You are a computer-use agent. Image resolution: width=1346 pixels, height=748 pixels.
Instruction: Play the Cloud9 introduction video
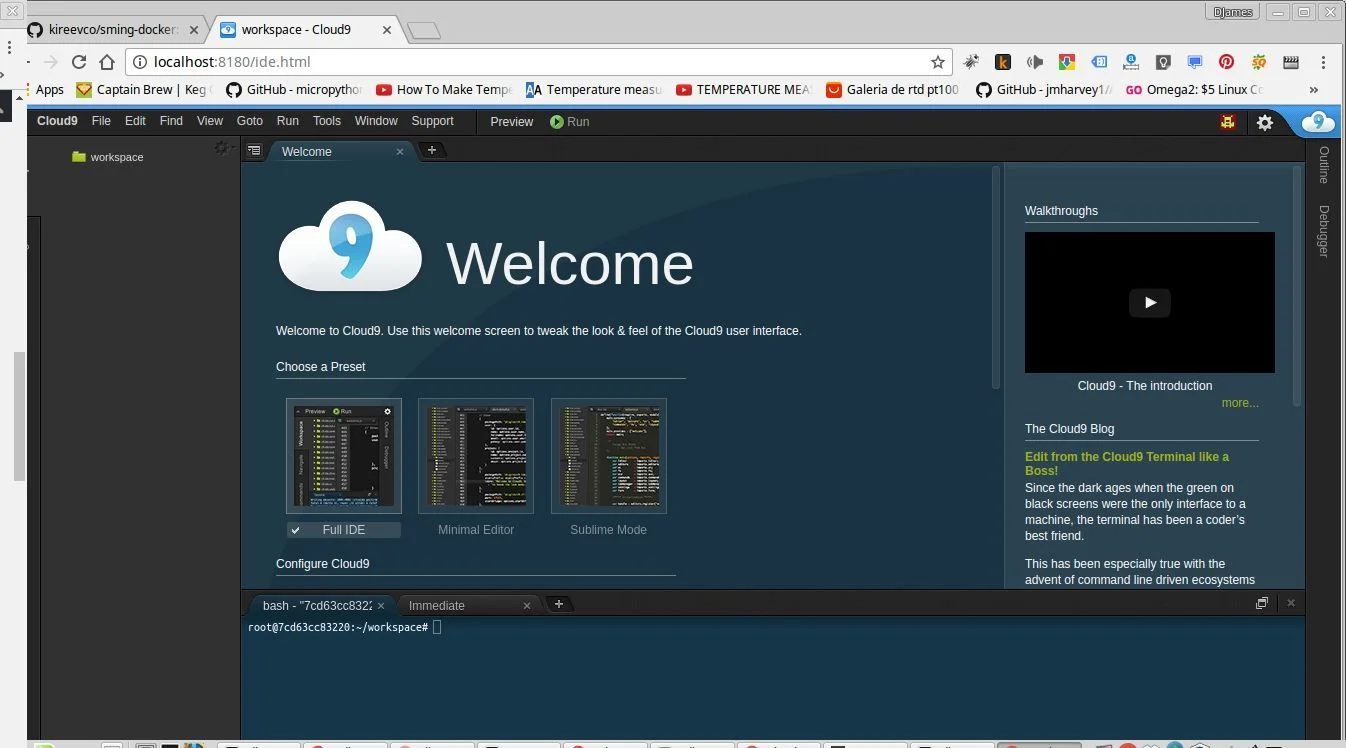(1150, 303)
